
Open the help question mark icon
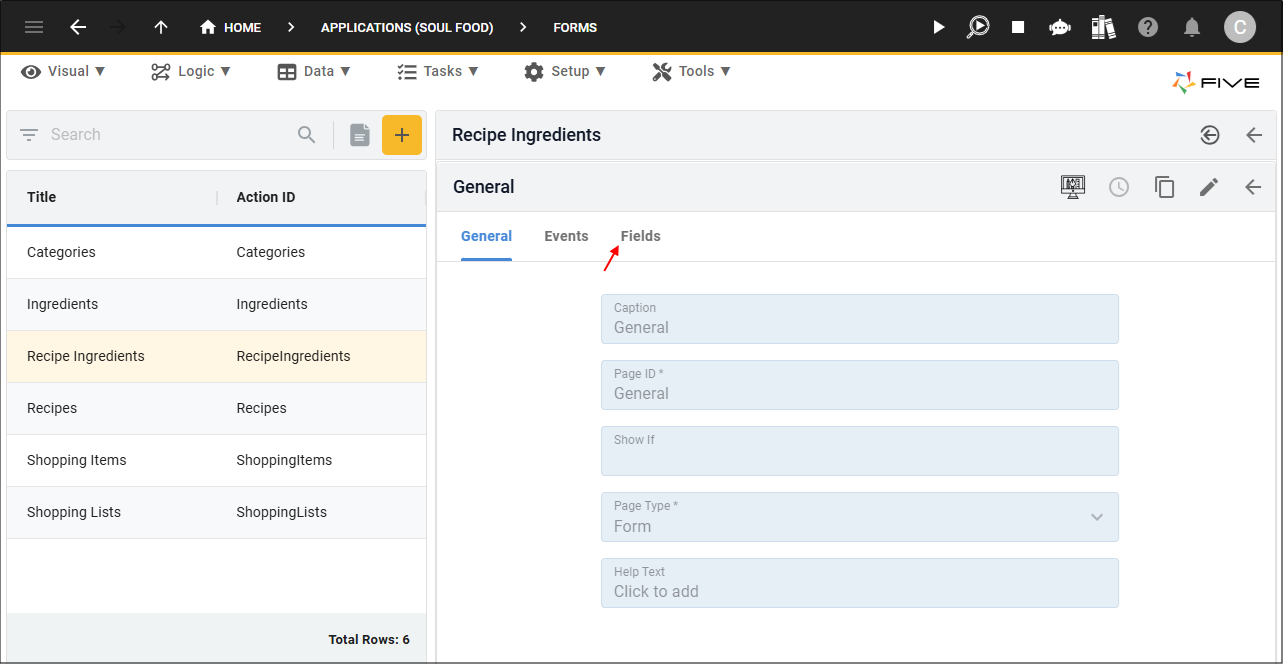[1148, 27]
